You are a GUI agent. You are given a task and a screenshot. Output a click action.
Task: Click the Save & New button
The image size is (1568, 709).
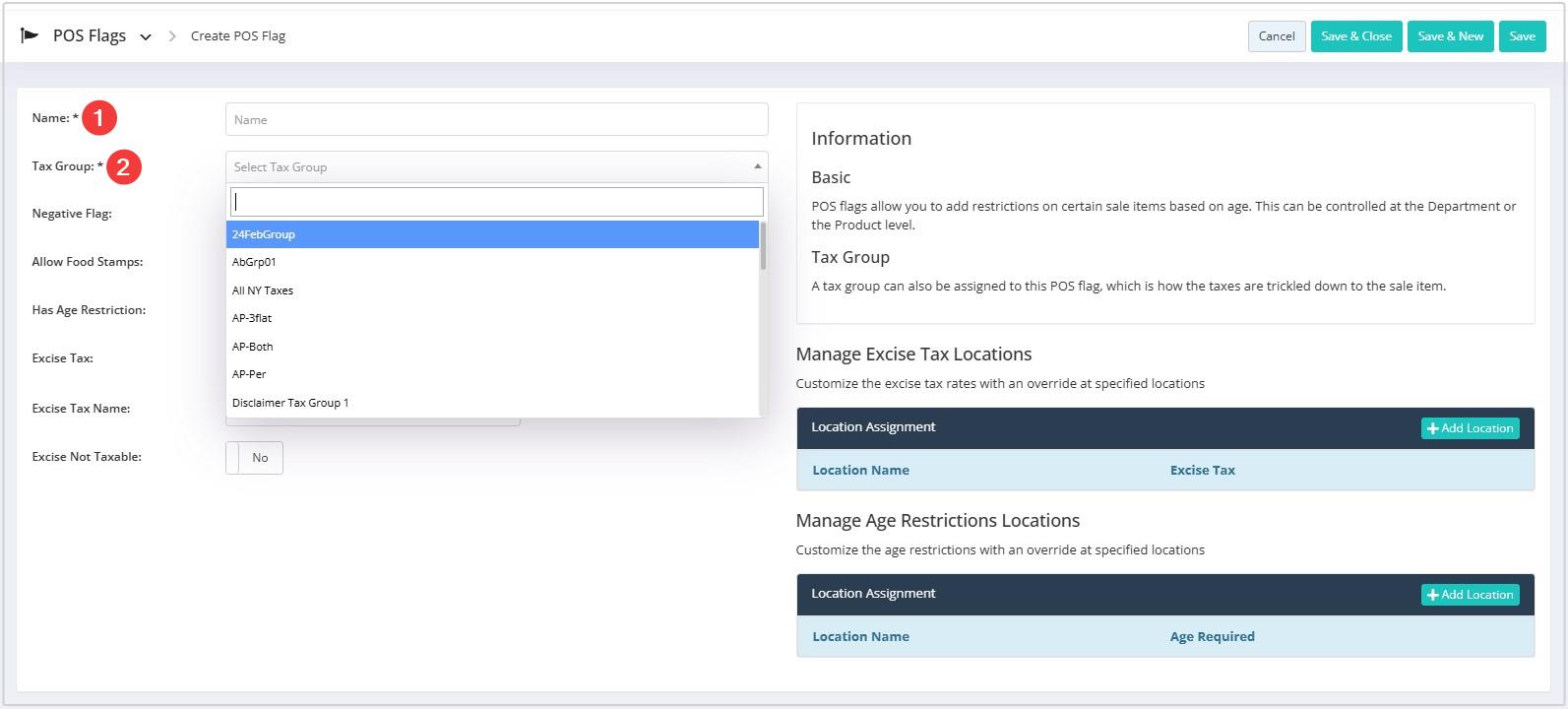[x=1450, y=36]
